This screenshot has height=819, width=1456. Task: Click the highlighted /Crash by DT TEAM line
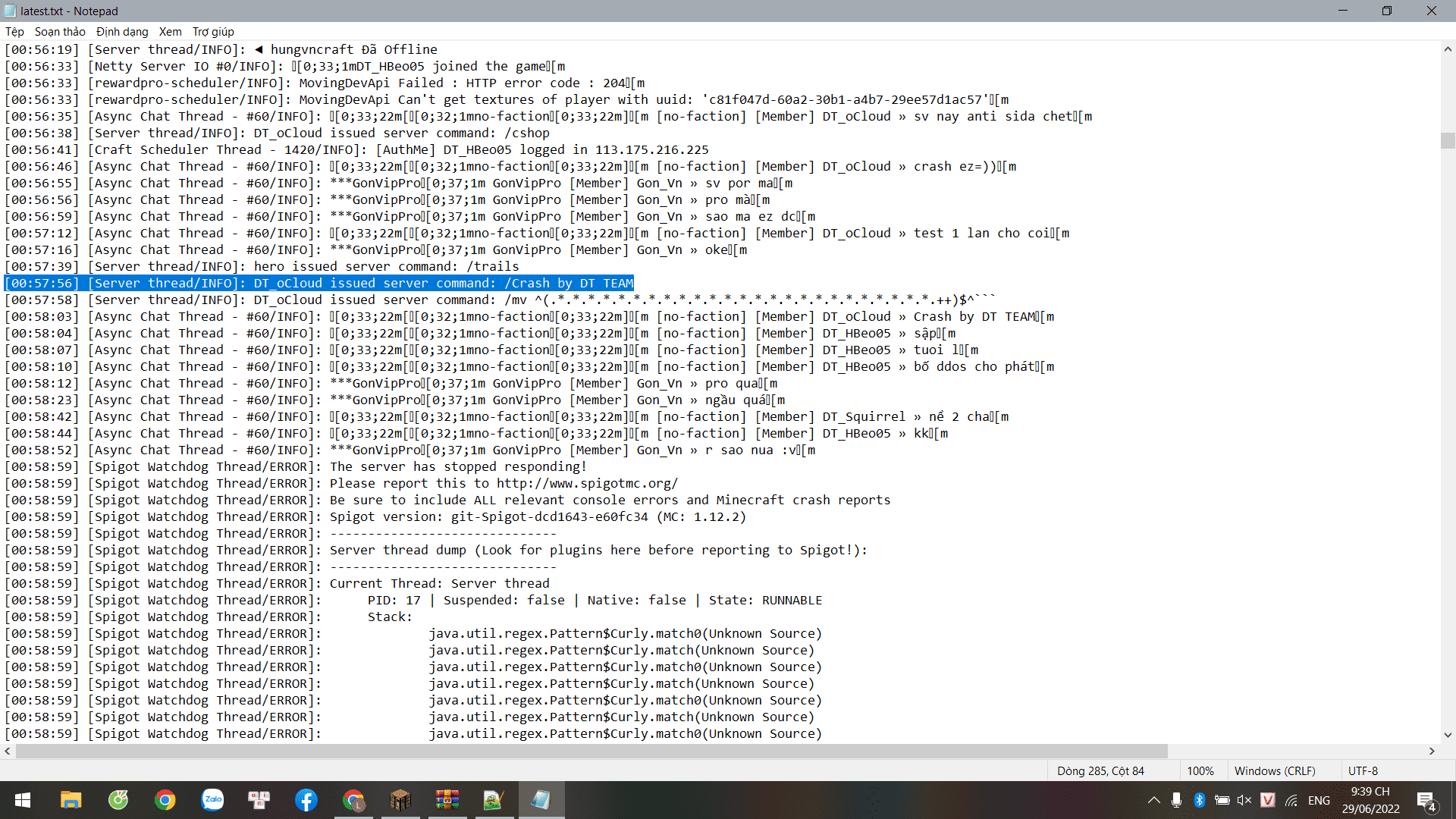(x=318, y=283)
